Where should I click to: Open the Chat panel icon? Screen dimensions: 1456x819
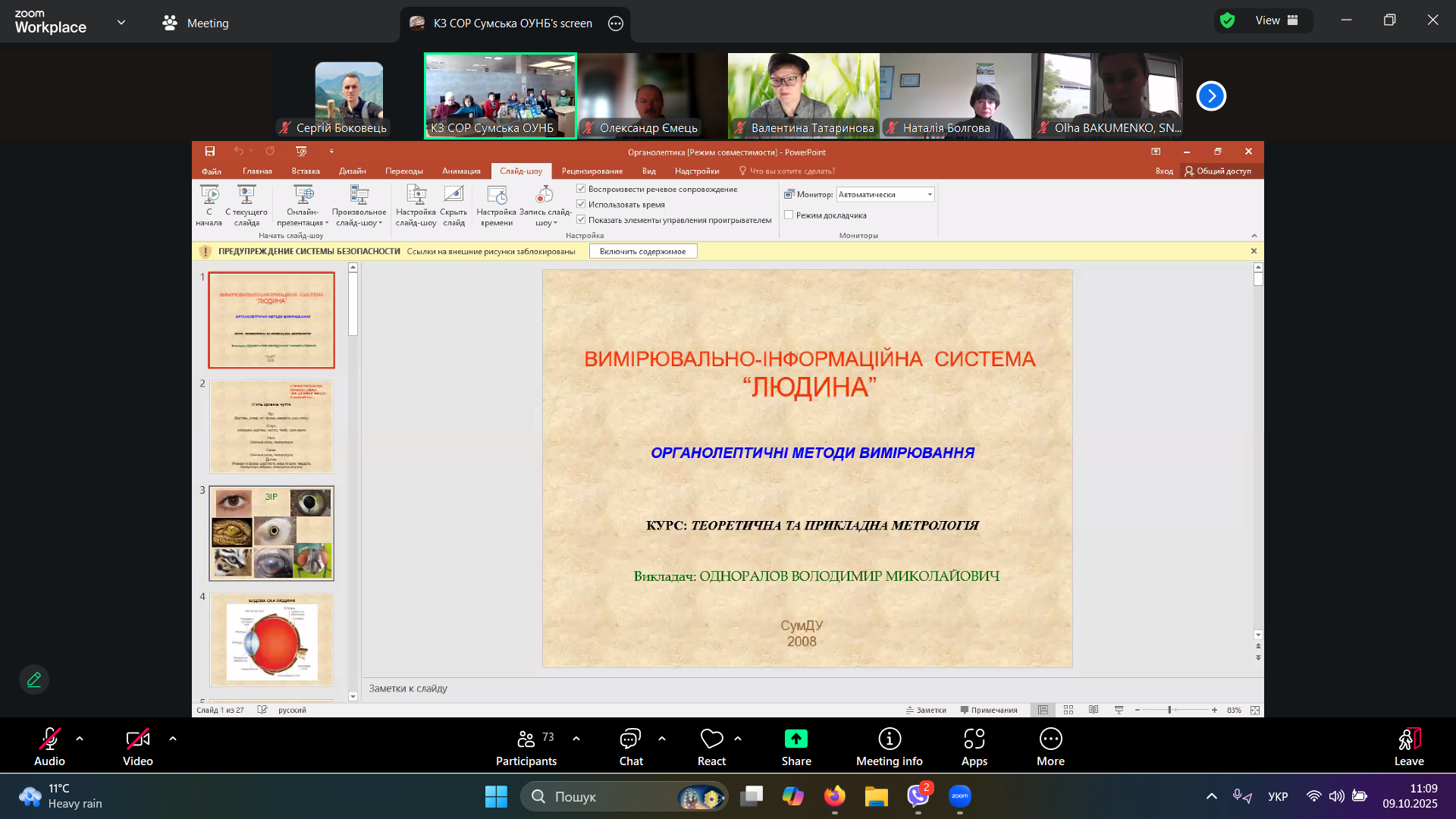[630, 739]
